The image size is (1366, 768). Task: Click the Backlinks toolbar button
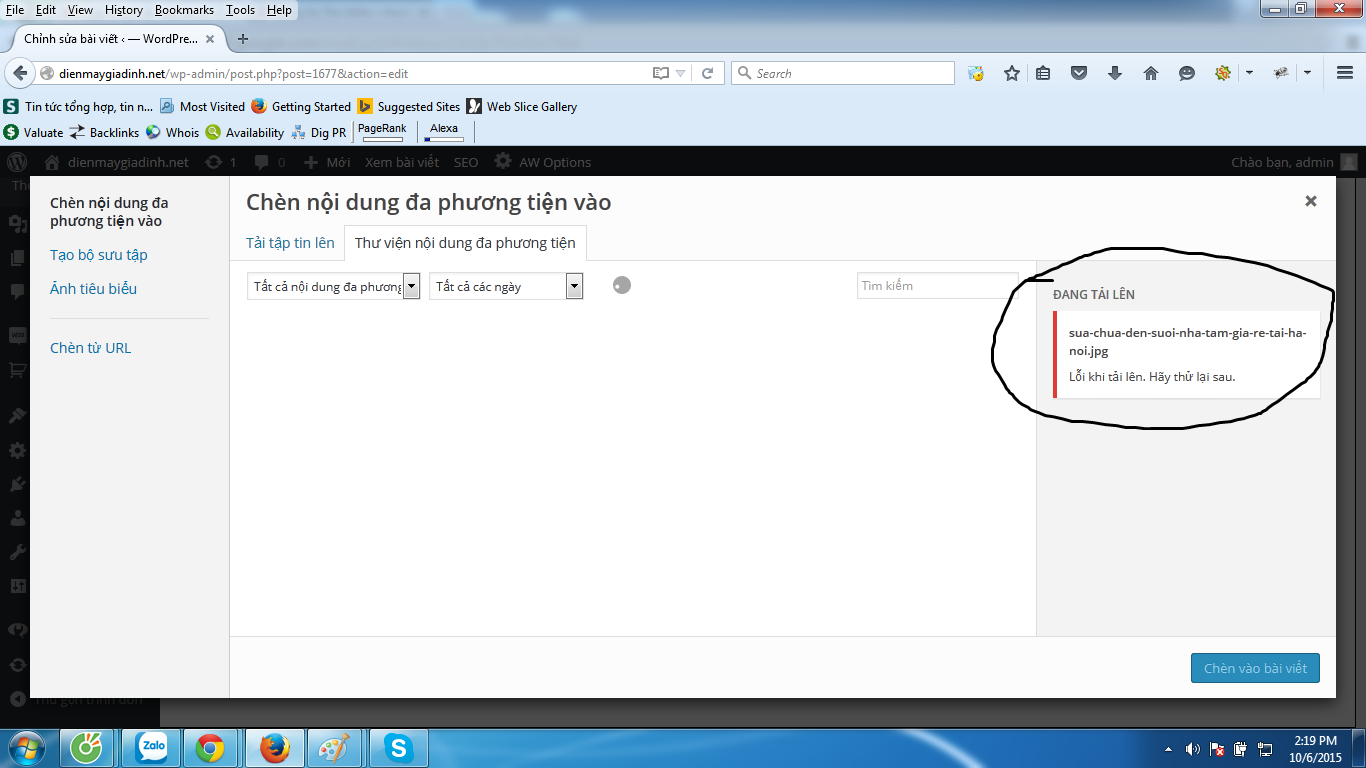point(104,132)
